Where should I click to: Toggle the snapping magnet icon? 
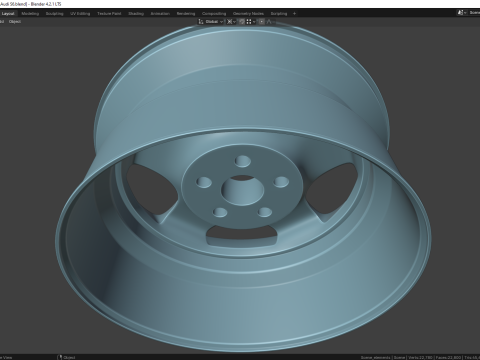242,22
